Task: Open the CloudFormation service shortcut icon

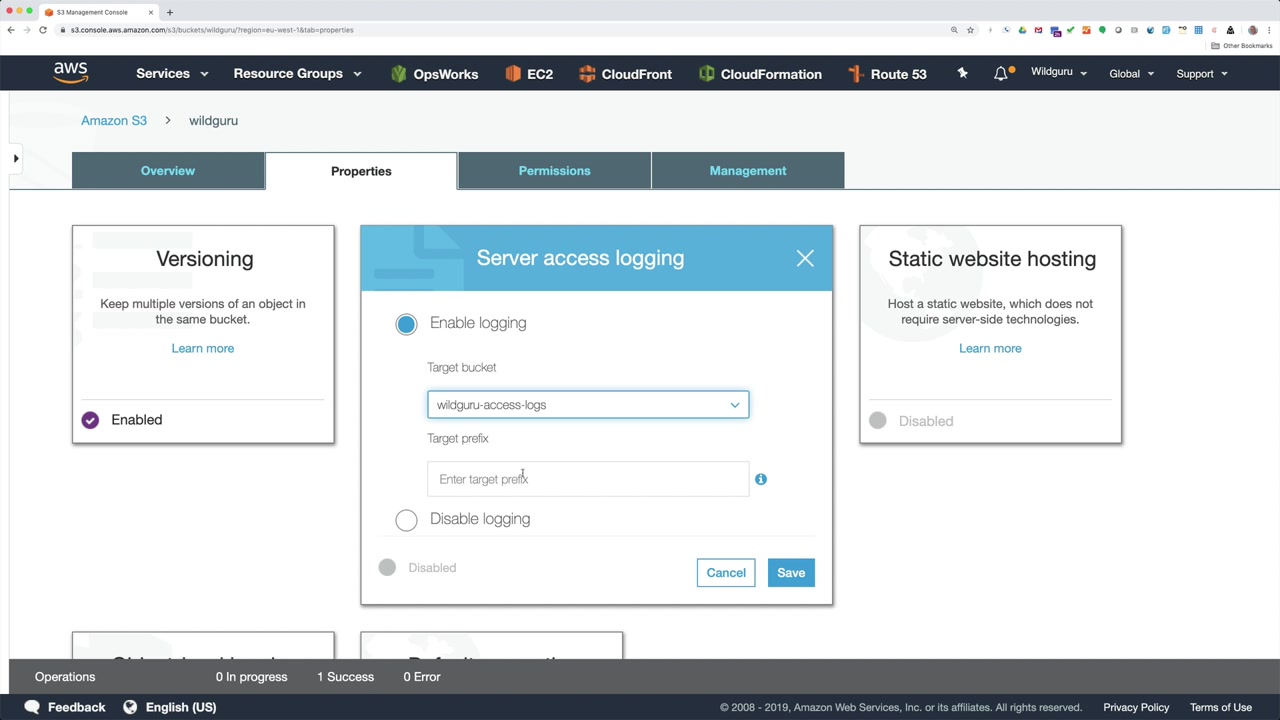Action: 706,73
